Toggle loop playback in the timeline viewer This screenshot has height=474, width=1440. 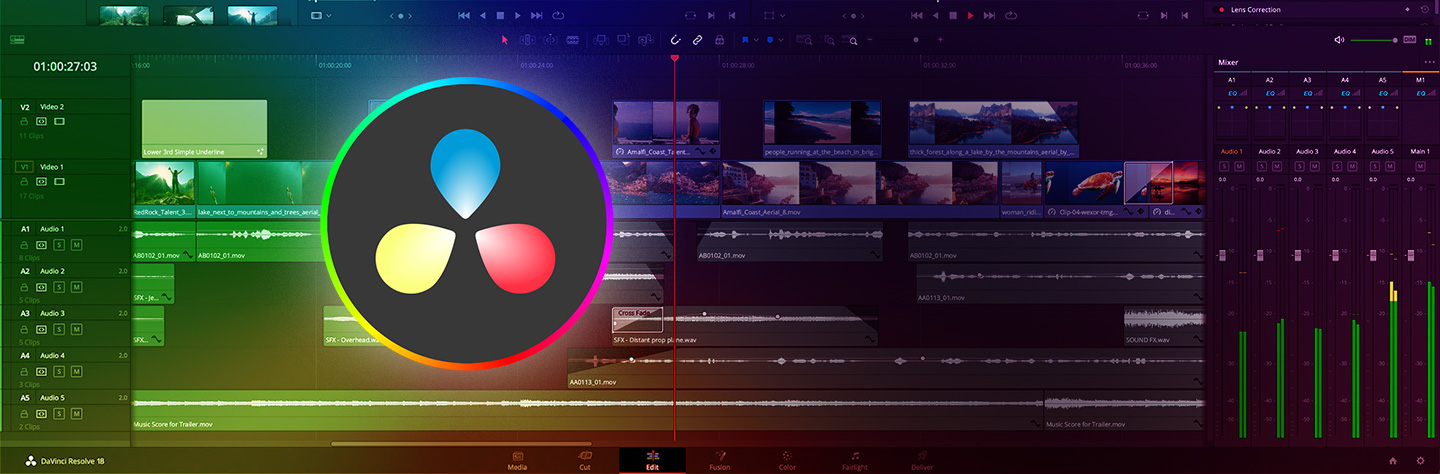coord(1012,15)
